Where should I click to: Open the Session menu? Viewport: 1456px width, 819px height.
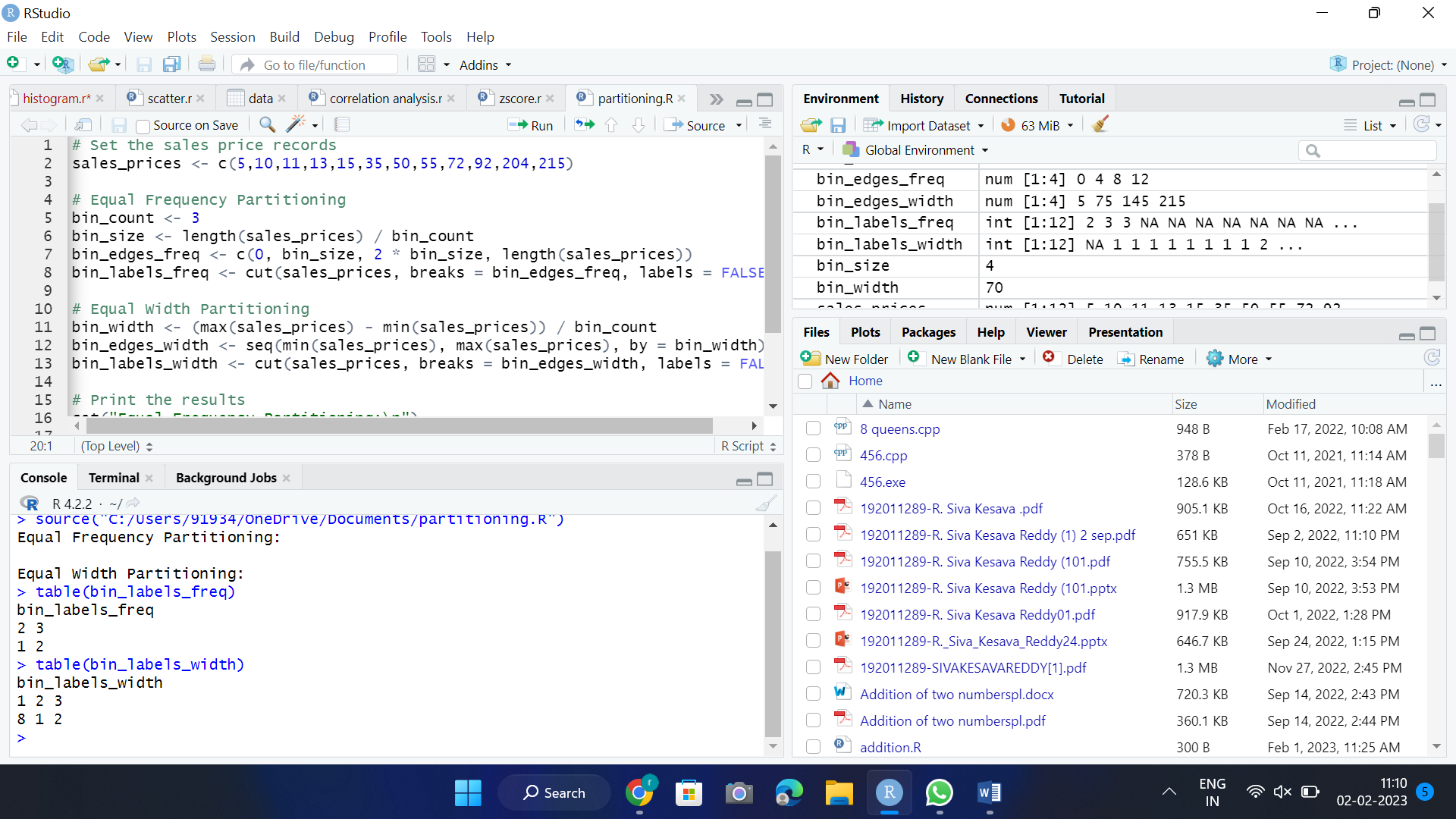[232, 36]
